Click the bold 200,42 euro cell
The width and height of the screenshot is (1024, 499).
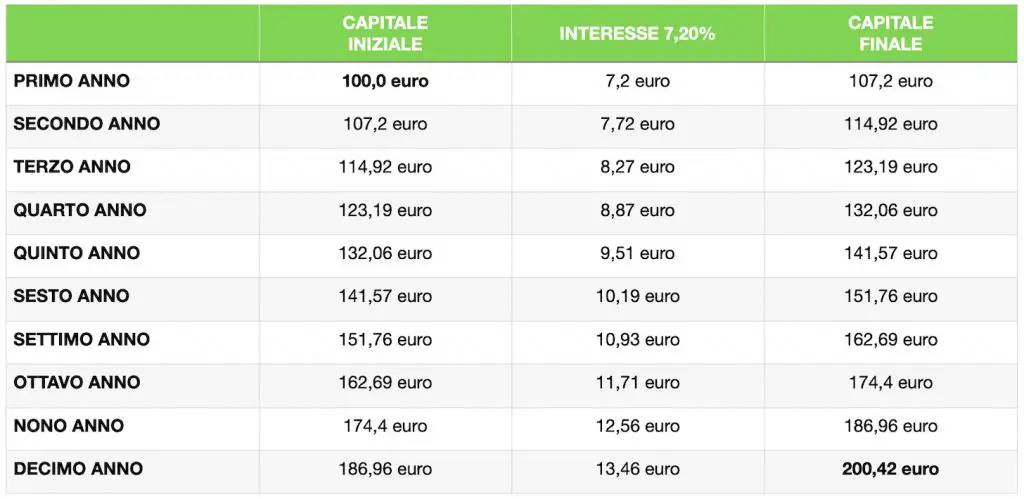[x=891, y=469]
